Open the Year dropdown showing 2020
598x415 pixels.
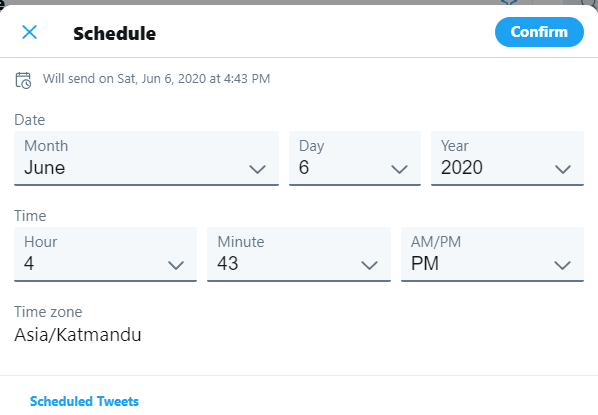507,158
